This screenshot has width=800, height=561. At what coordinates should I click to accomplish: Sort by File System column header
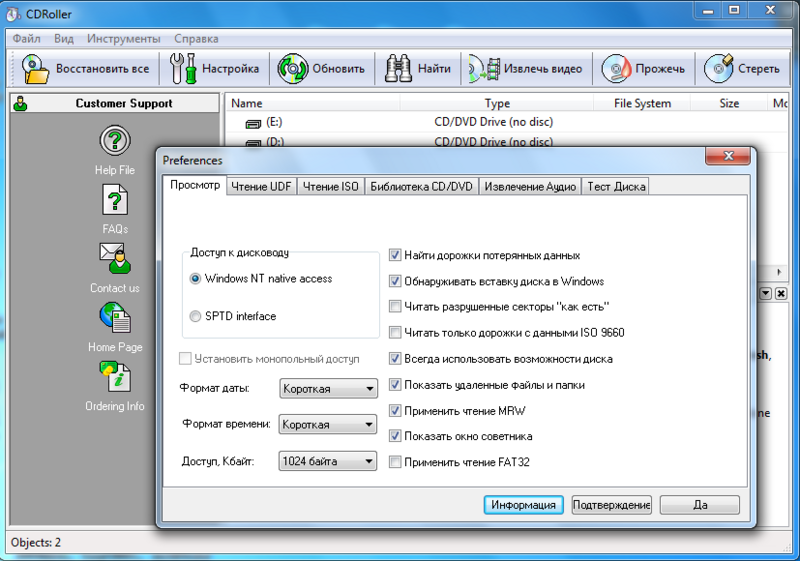642,103
